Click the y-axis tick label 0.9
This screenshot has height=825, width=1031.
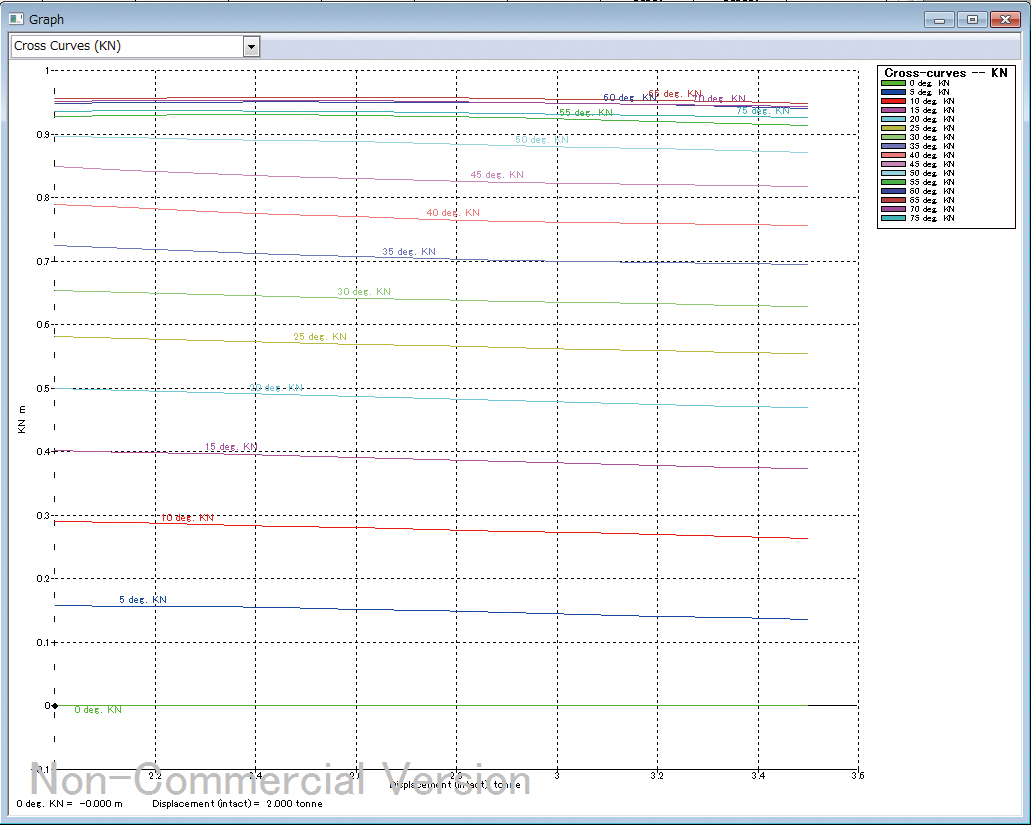pyautogui.click(x=43, y=134)
